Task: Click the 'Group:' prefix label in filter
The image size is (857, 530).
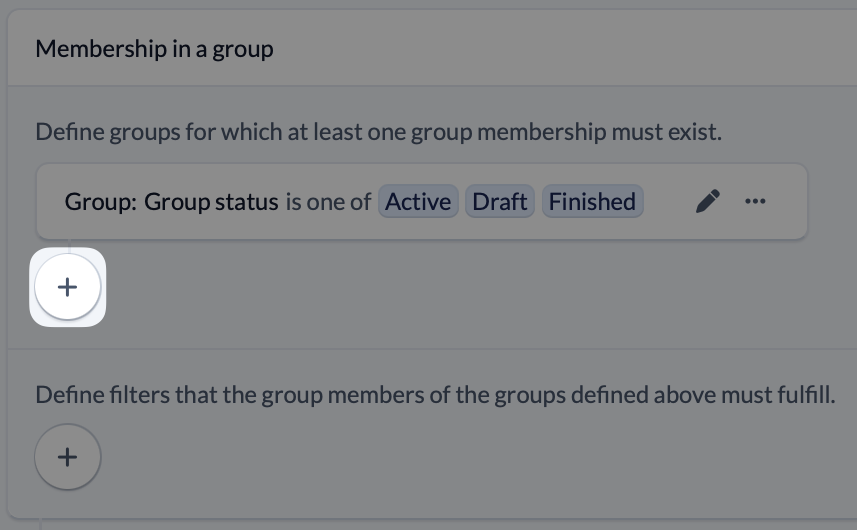Action: coord(101,202)
